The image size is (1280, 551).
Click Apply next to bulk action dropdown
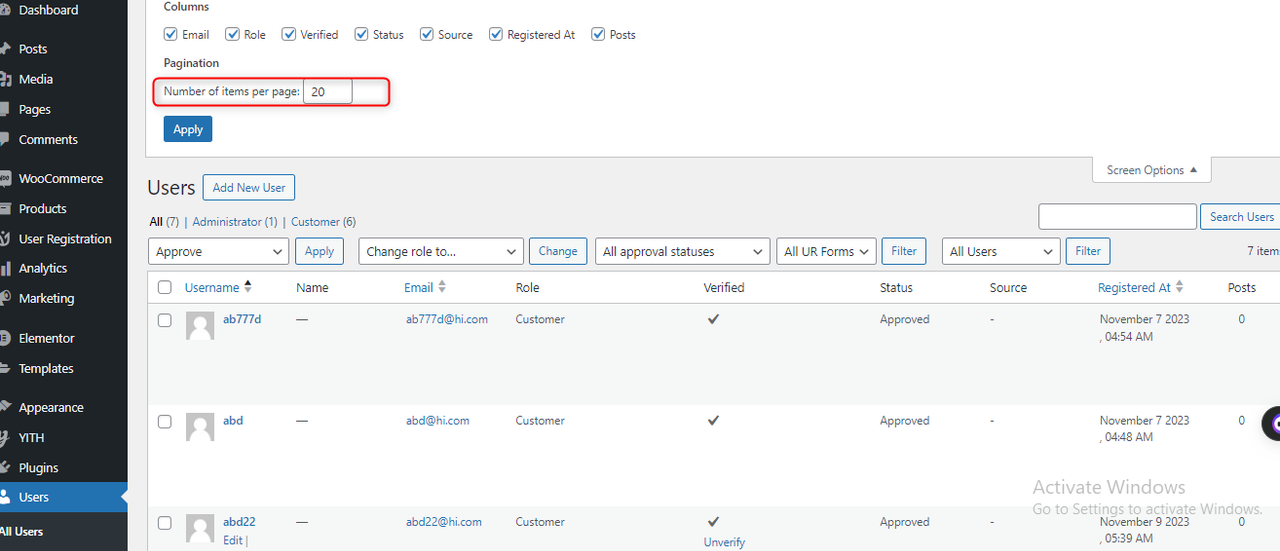[x=320, y=251]
